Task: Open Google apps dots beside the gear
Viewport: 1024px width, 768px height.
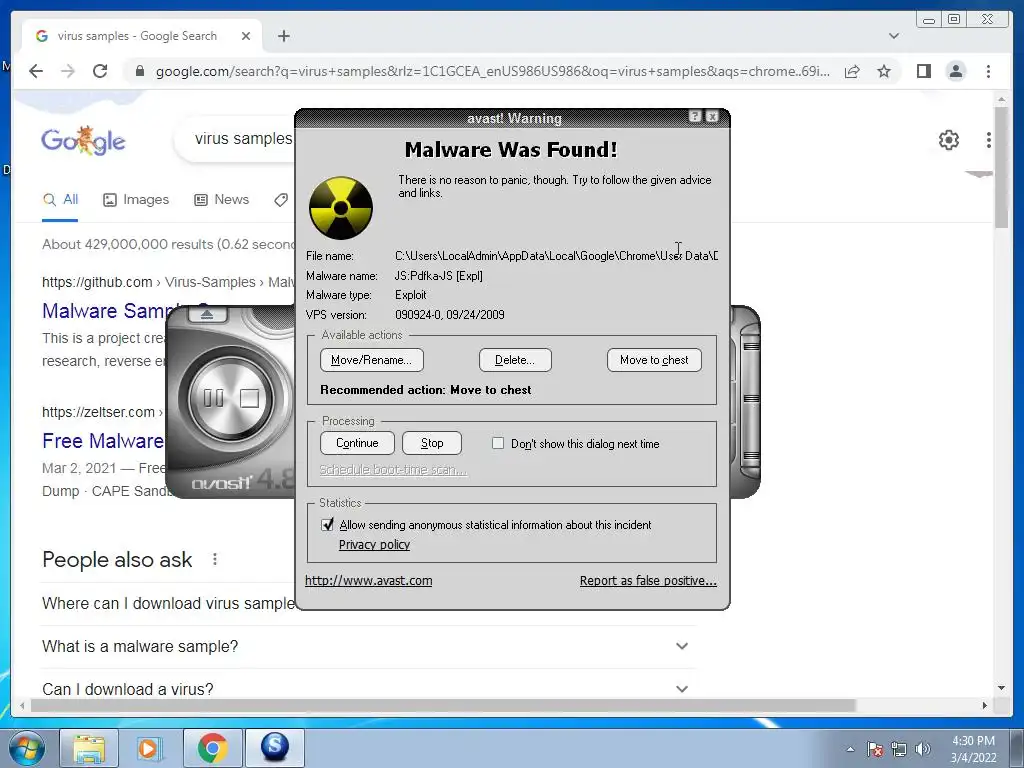Action: [x=989, y=140]
